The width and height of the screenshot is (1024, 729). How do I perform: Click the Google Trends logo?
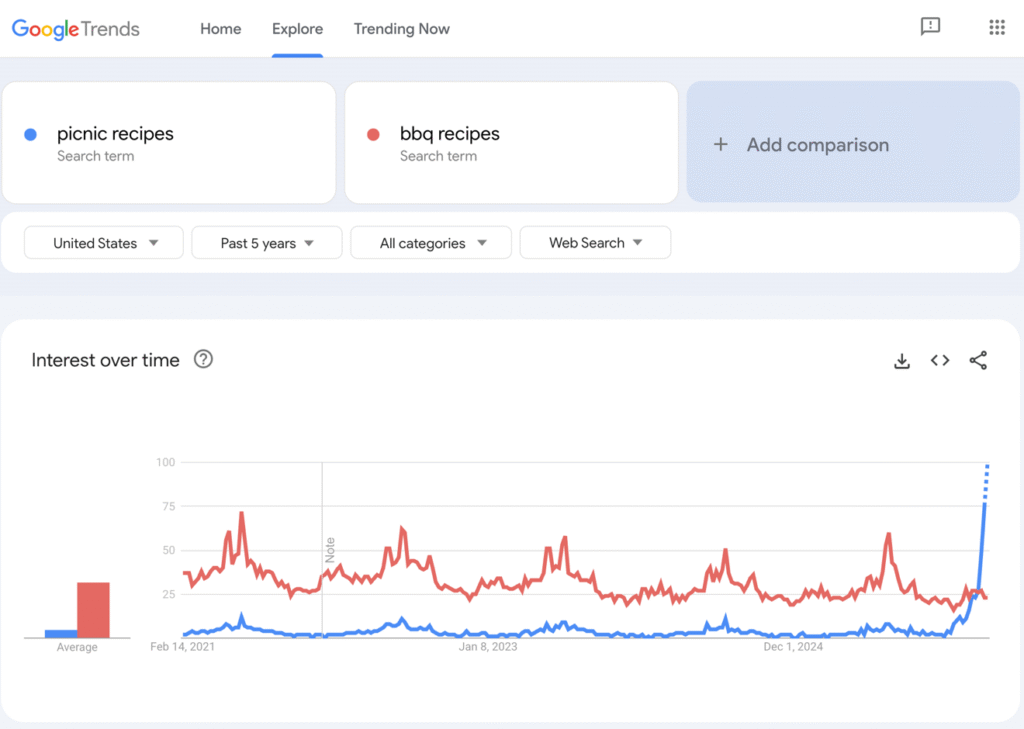pyautogui.click(x=74, y=29)
